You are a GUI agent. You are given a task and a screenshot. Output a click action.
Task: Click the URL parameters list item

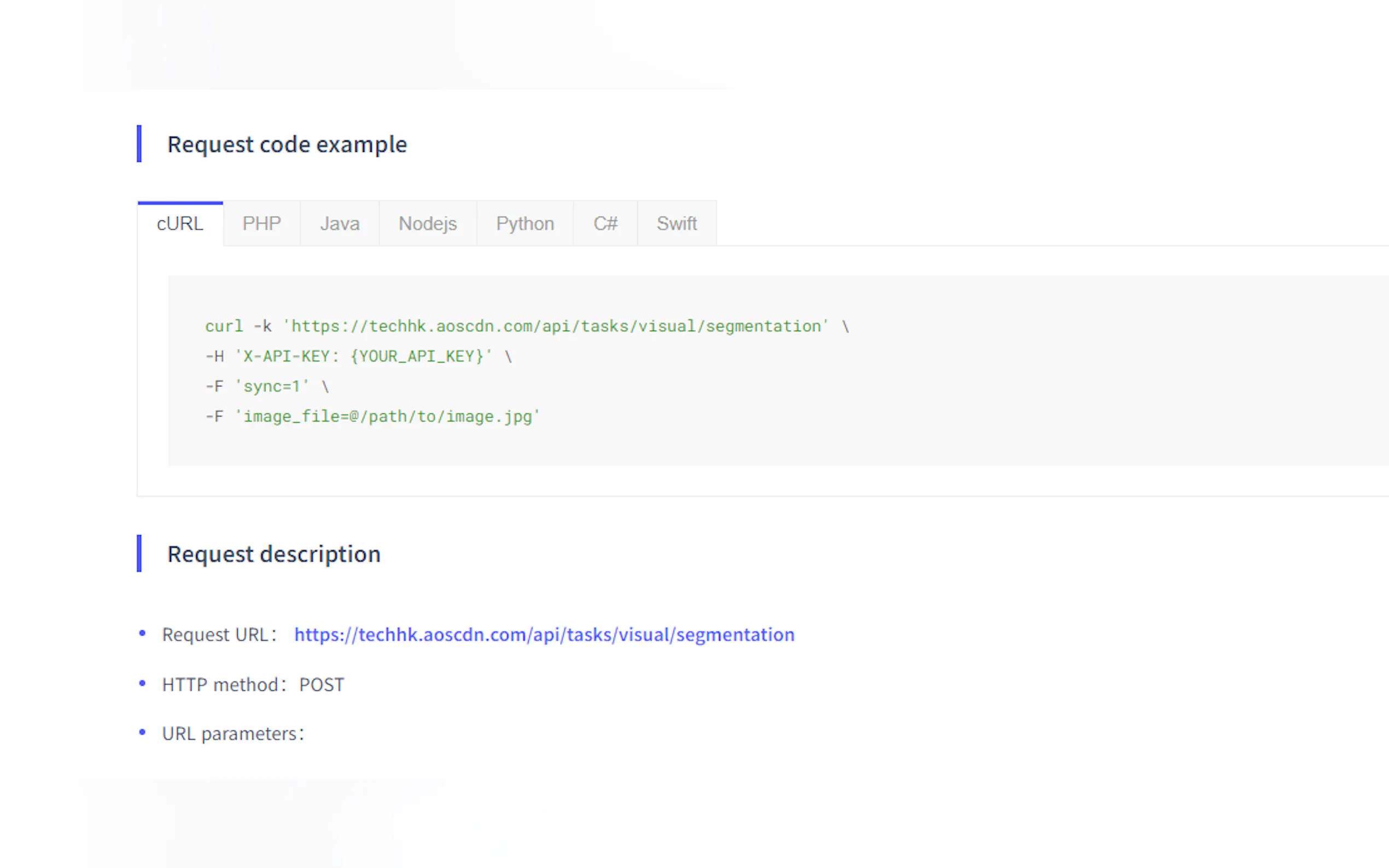[x=232, y=734]
